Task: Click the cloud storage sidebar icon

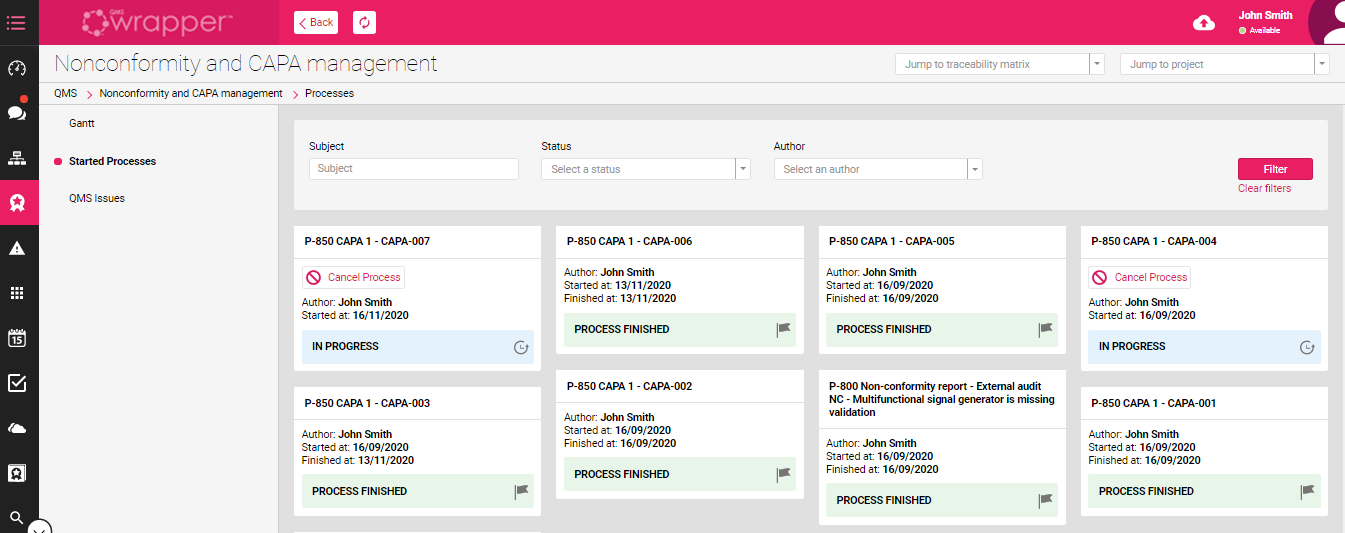Action: (x=17, y=428)
